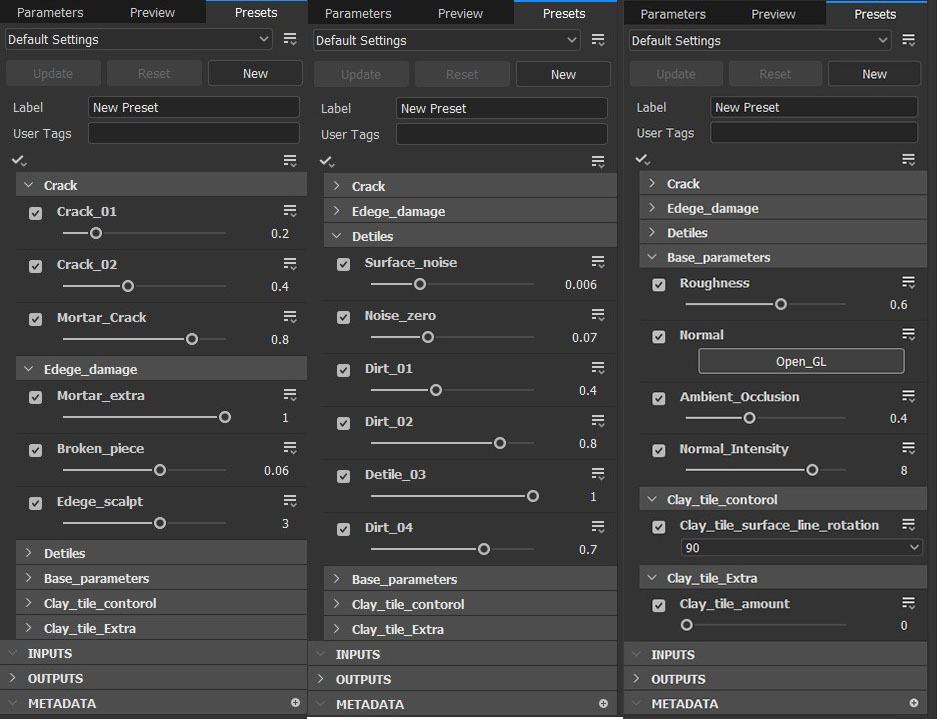Click the Roughness options menu icon
Viewport: 937px width, 719px height.
tap(909, 283)
